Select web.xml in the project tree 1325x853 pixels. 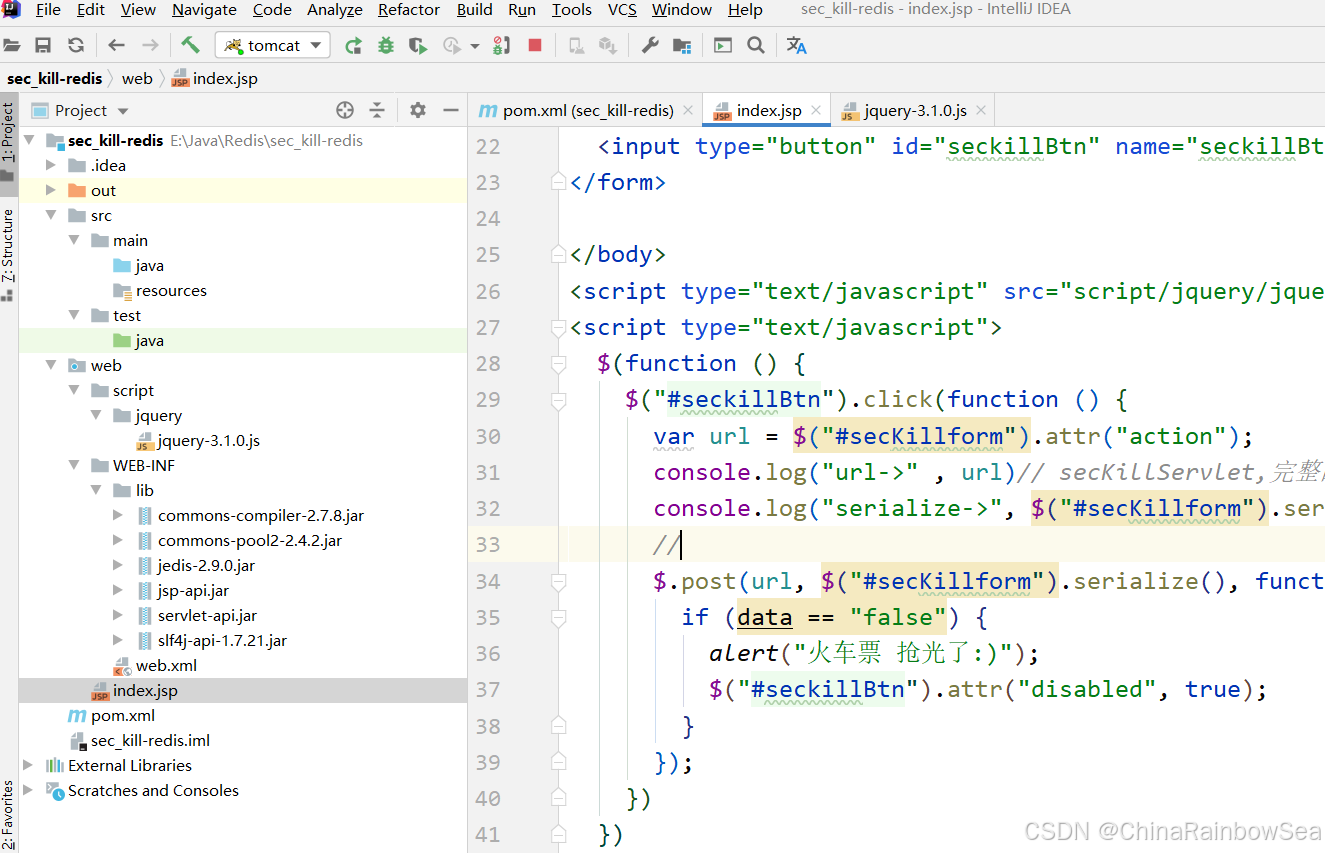coord(166,666)
